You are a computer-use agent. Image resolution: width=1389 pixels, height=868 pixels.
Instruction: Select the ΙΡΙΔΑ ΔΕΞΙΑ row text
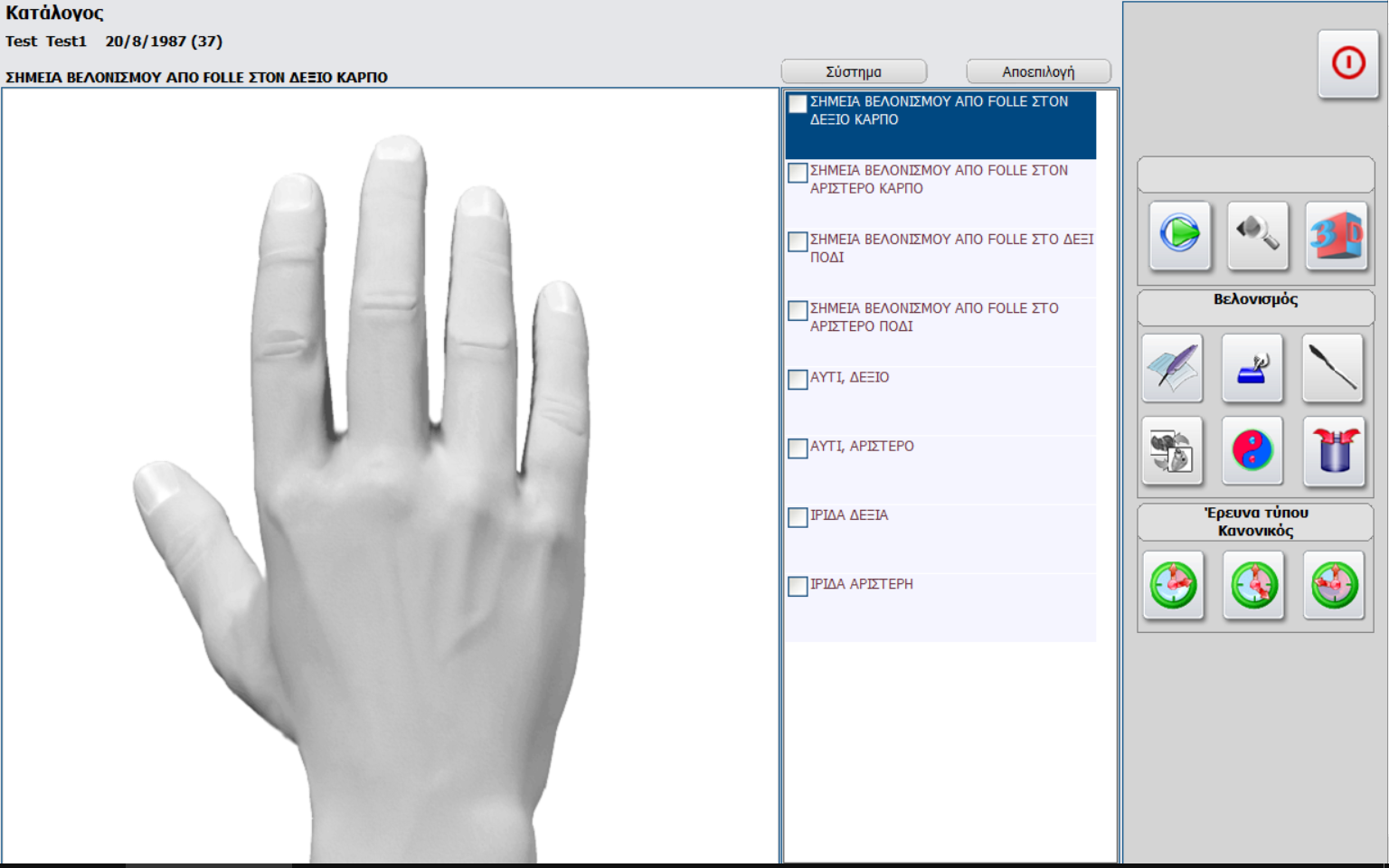tap(849, 514)
